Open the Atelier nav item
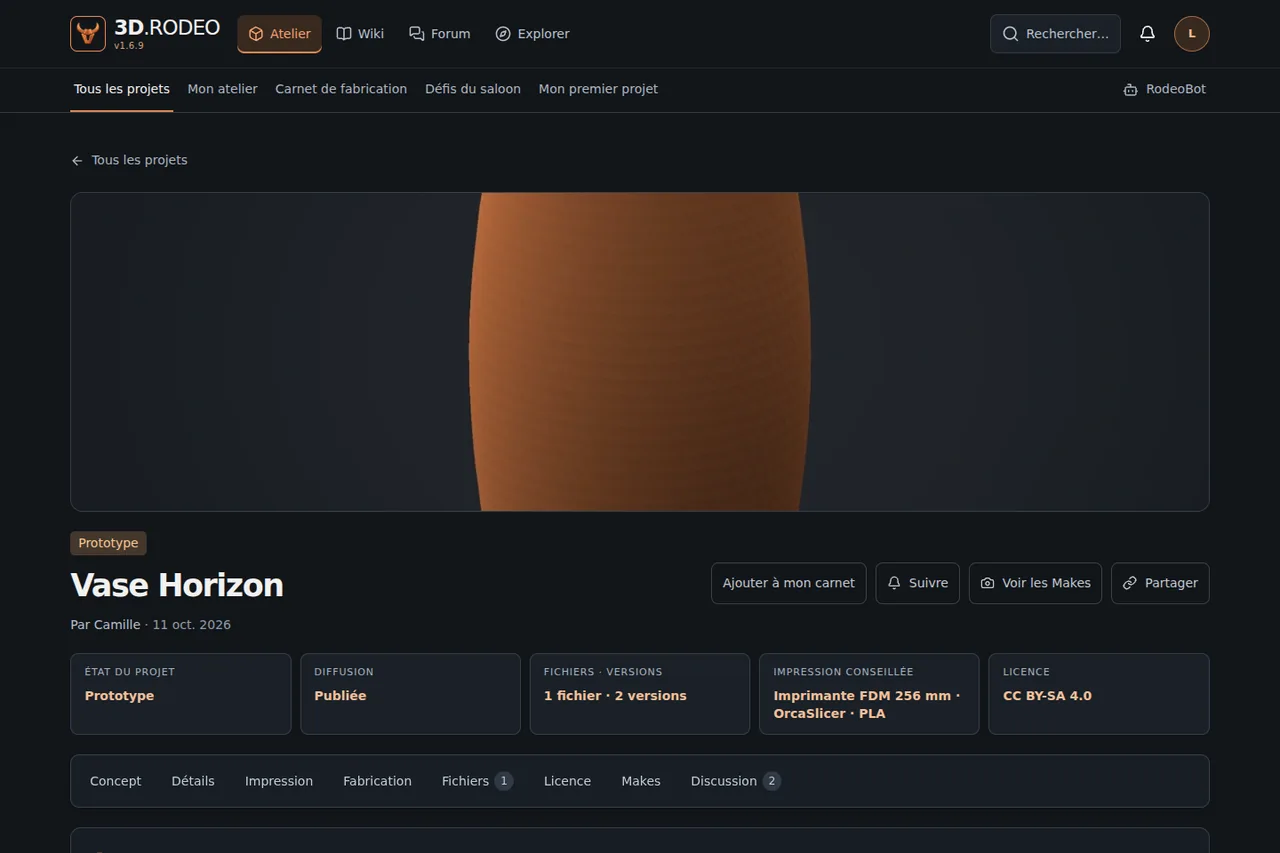The width and height of the screenshot is (1280, 853). [x=279, y=34]
